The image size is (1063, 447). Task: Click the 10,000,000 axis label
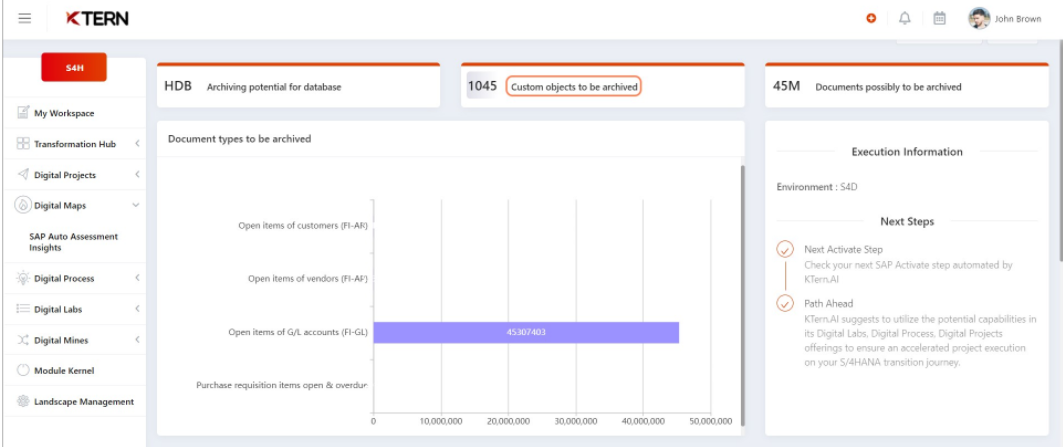pos(441,421)
